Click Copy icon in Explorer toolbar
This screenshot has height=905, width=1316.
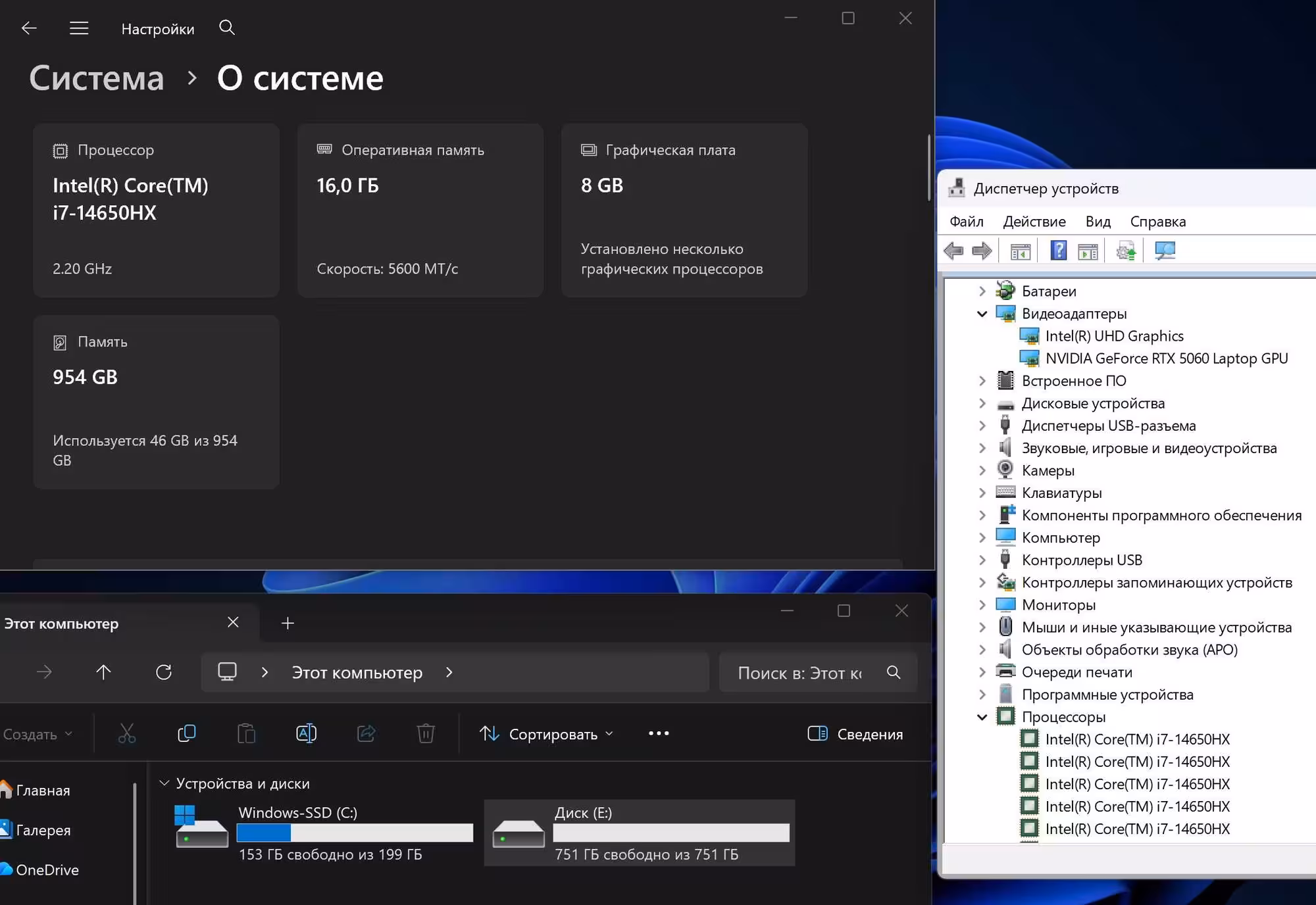pos(186,733)
